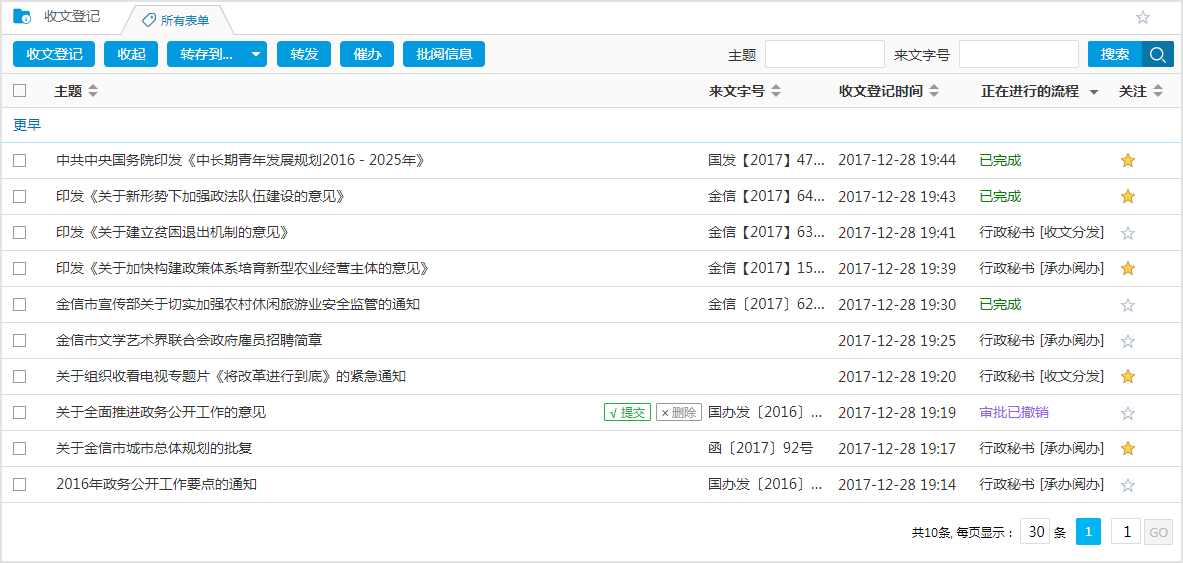Unstar the 将改革进行到底 notice row
This screenshot has height=563, width=1183.
pos(1128,376)
